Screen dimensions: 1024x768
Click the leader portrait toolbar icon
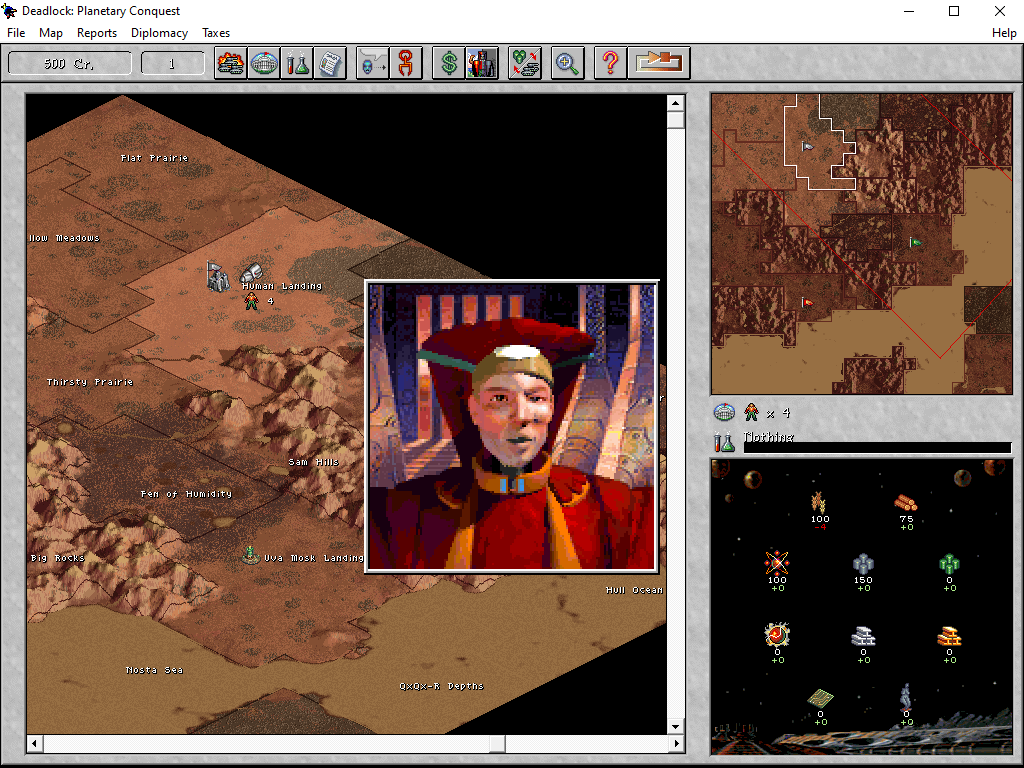point(482,63)
